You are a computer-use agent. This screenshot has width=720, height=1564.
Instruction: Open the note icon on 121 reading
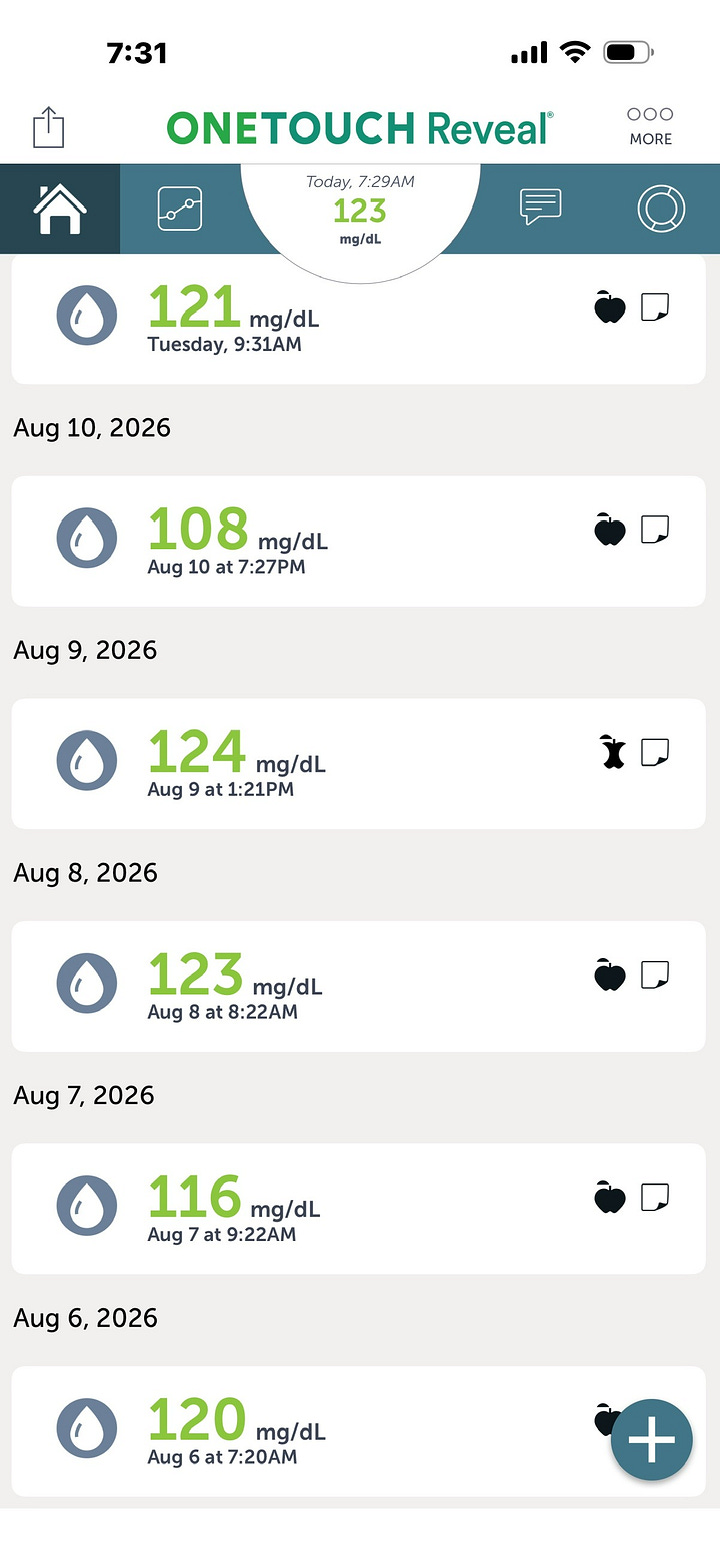pos(655,307)
